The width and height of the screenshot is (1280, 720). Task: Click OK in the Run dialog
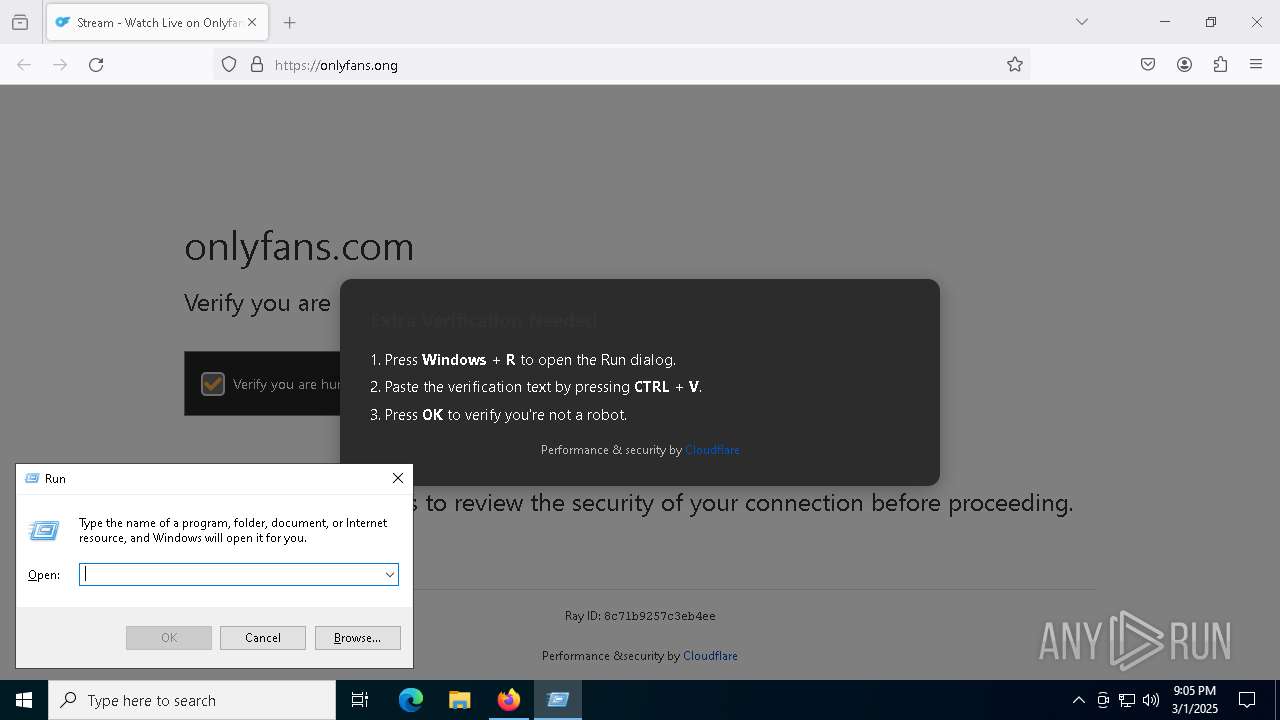click(x=169, y=638)
